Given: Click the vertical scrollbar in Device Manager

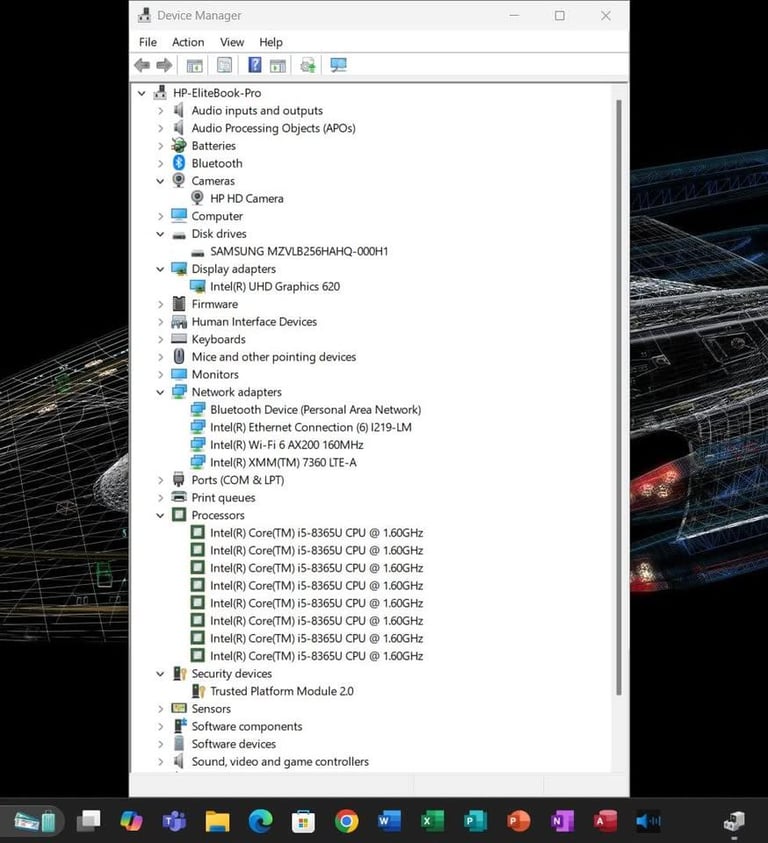Looking at the screenshot, I should tap(618, 398).
